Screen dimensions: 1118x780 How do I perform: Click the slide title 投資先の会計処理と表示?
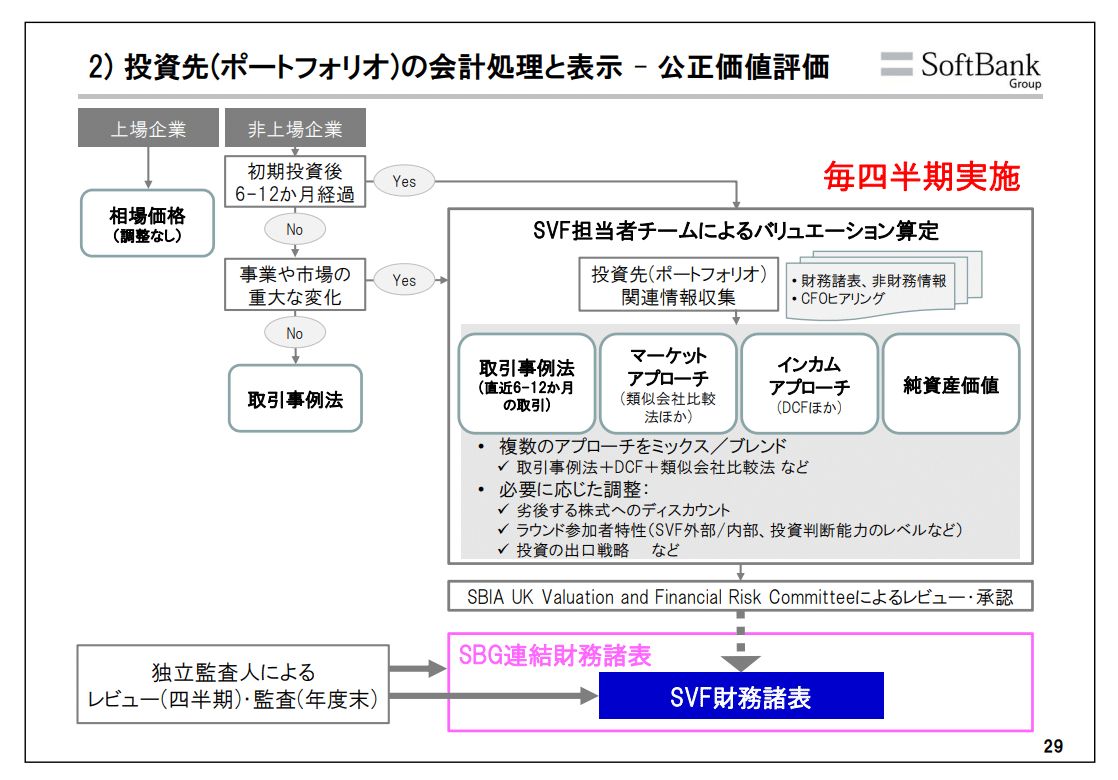click(458, 67)
